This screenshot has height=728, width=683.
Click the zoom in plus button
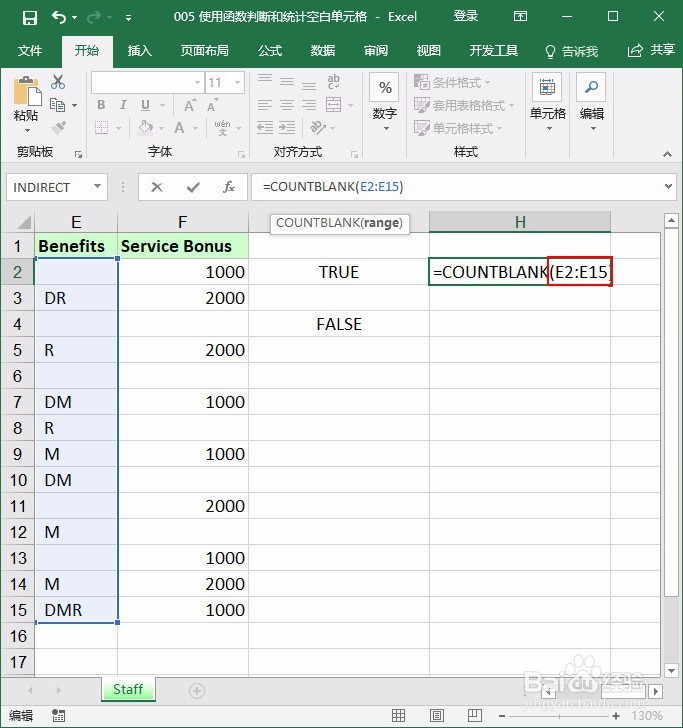[x=616, y=716]
